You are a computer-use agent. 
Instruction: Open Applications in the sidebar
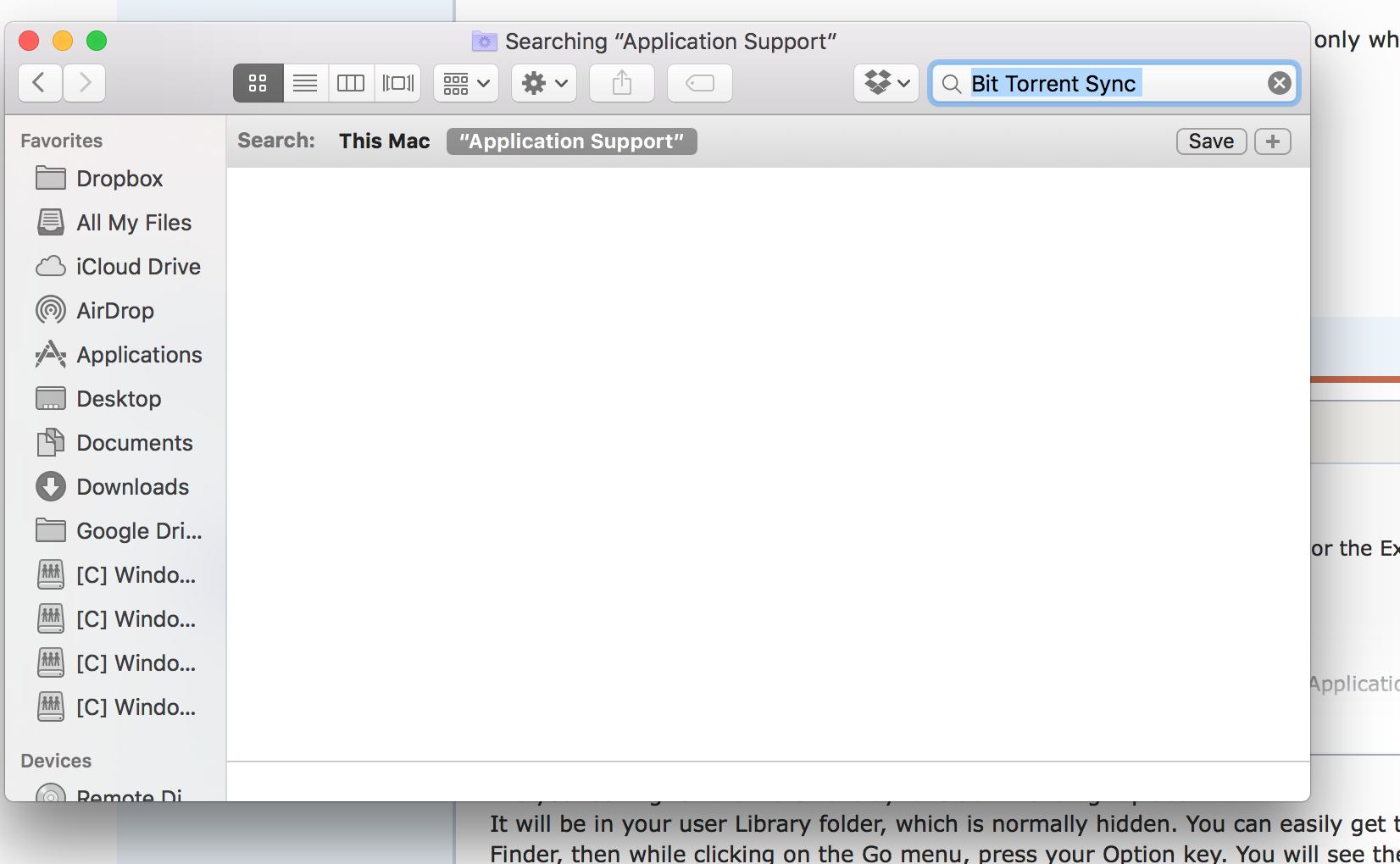115,355
